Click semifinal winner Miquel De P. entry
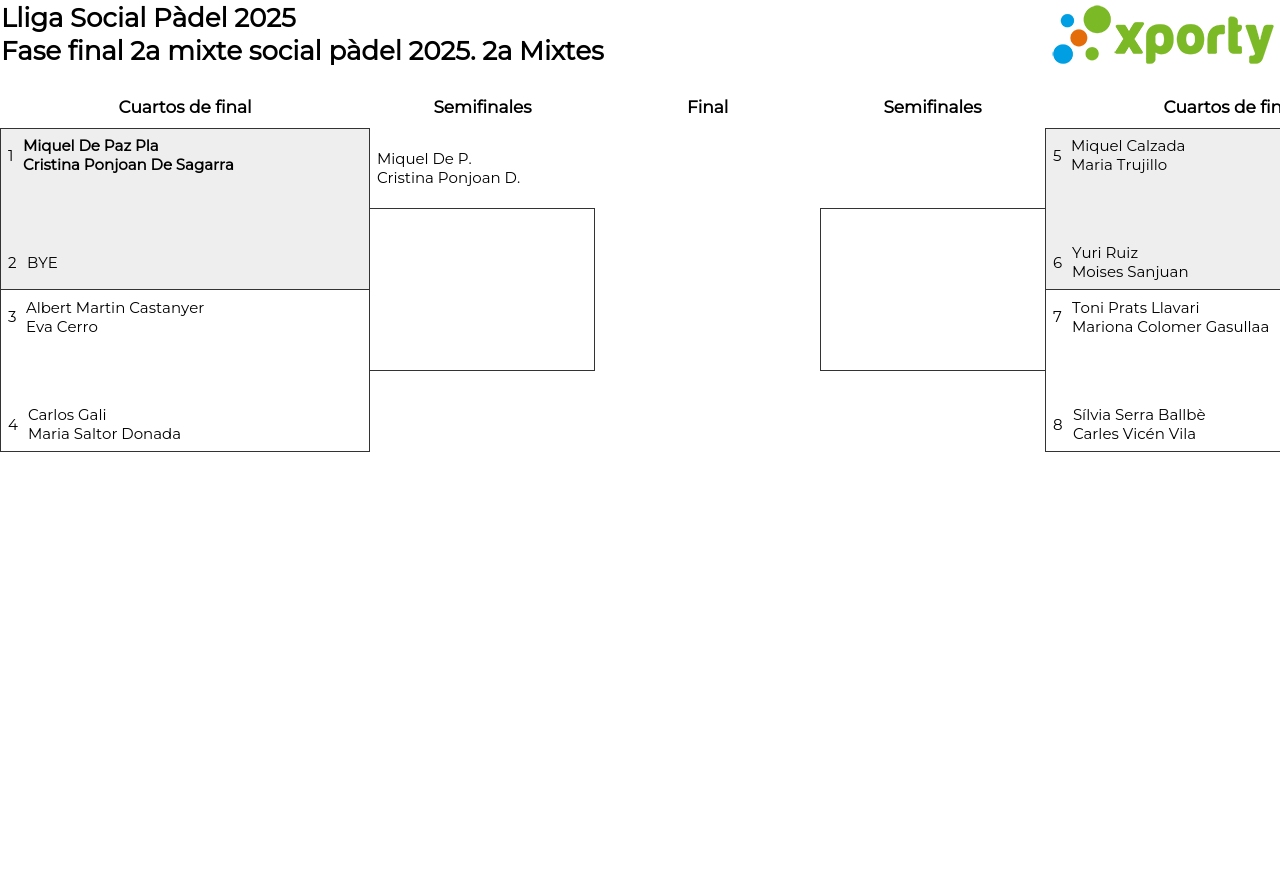This screenshot has width=1280, height=895. (448, 168)
